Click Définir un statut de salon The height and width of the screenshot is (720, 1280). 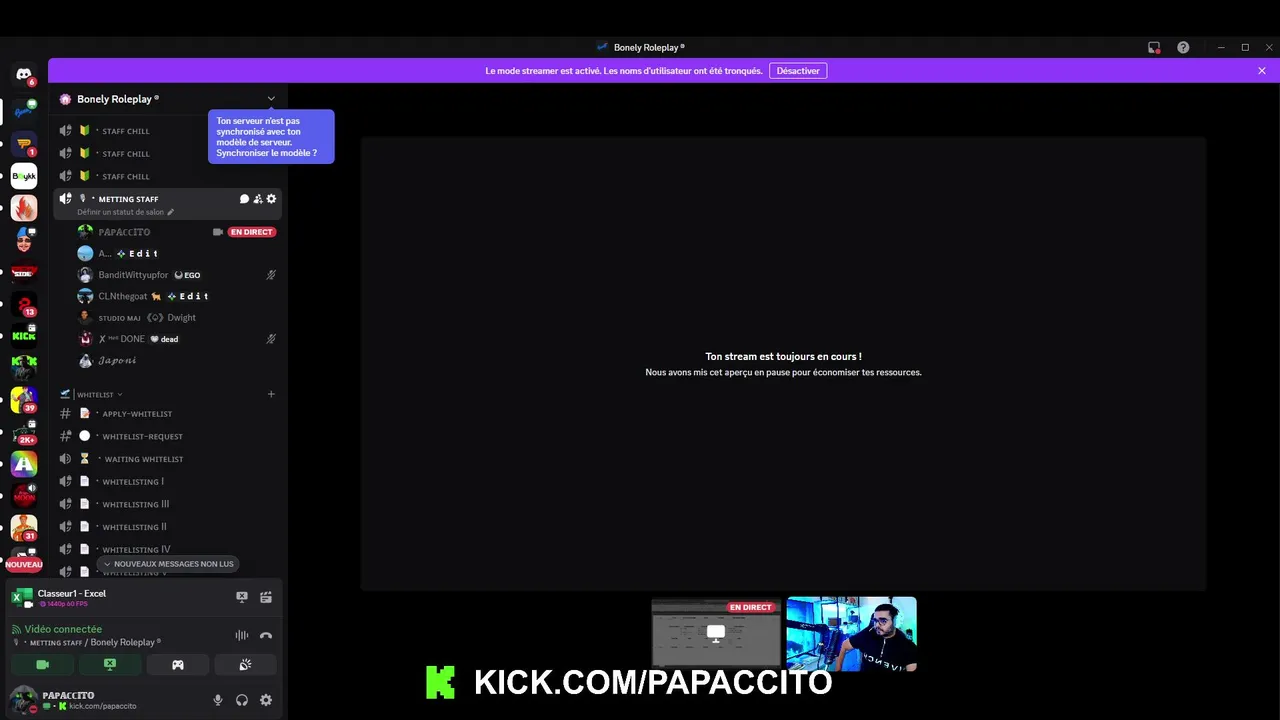tap(120, 212)
